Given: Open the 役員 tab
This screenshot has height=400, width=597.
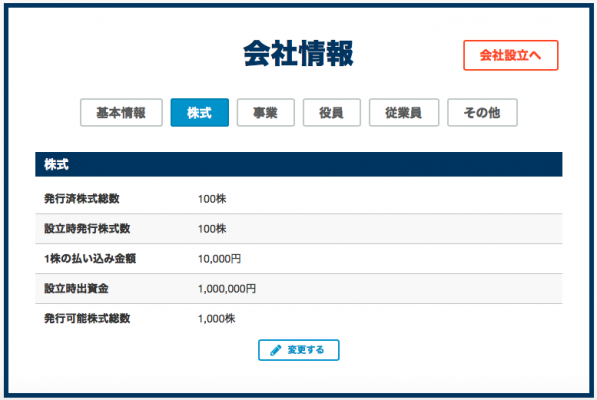Looking at the screenshot, I should 332,113.
